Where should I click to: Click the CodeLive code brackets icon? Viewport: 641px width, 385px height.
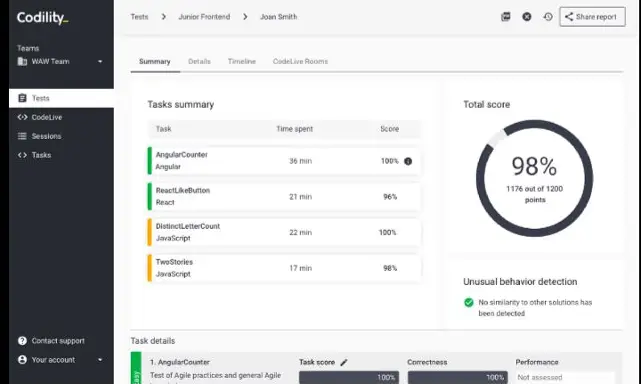click(x=22, y=117)
